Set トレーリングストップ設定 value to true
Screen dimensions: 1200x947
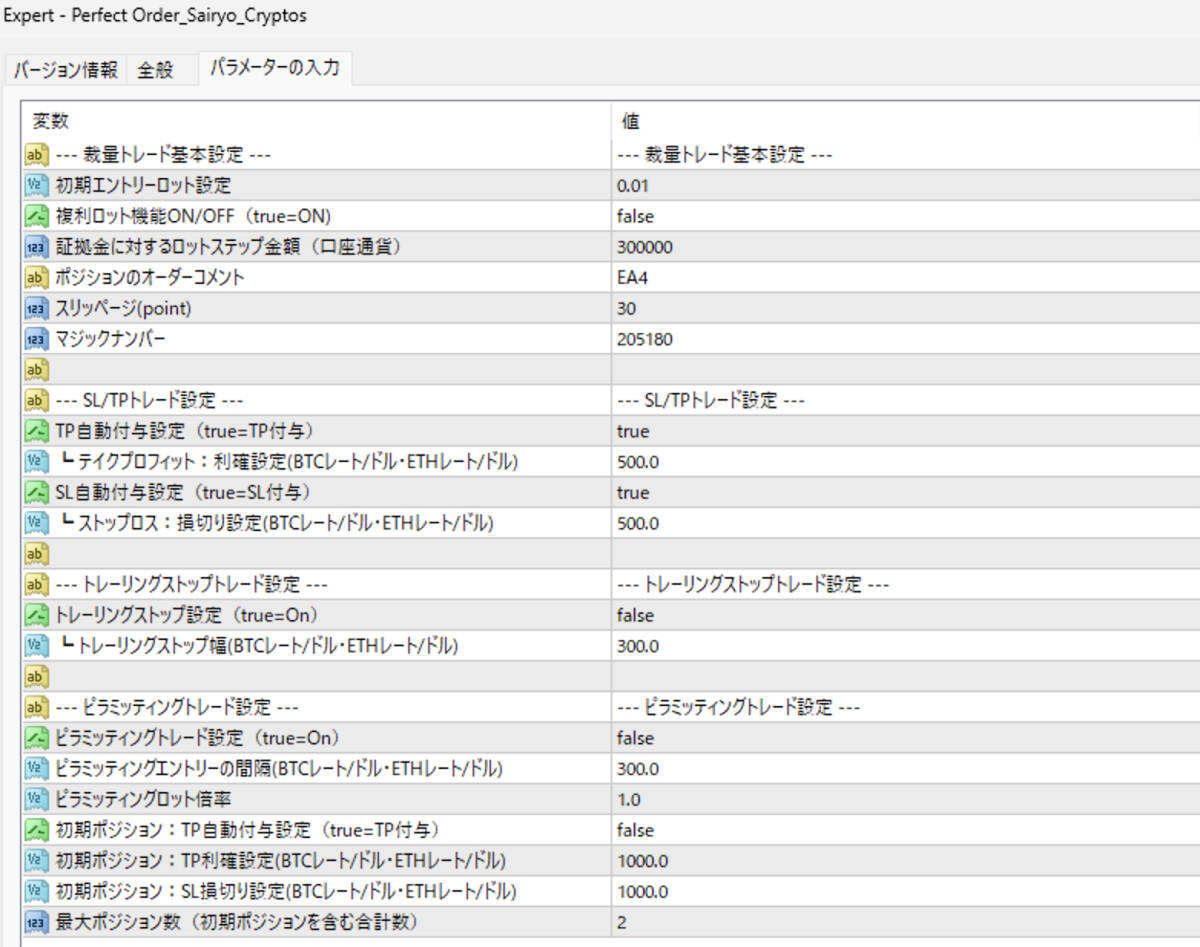coord(700,615)
